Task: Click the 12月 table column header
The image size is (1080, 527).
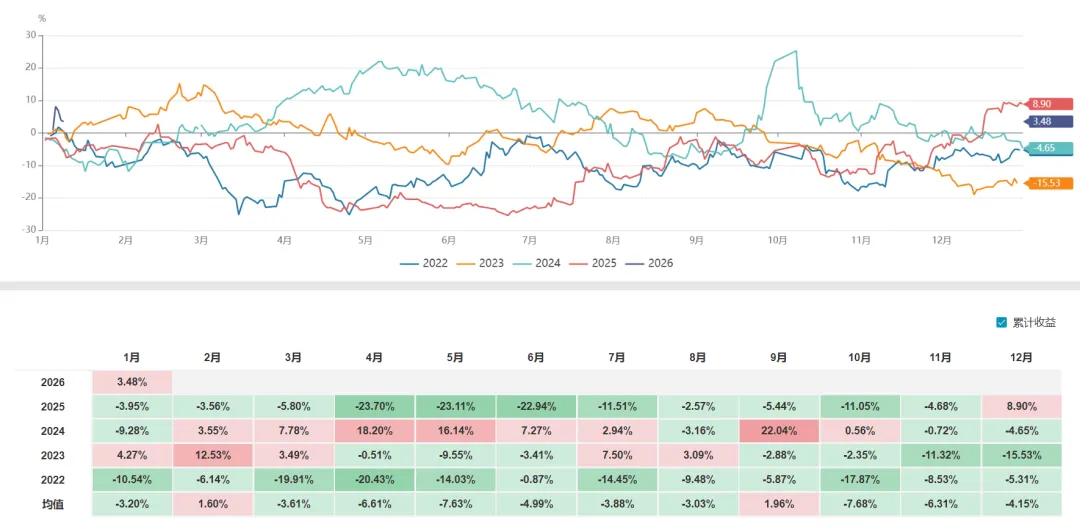Action: [1022, 357]
